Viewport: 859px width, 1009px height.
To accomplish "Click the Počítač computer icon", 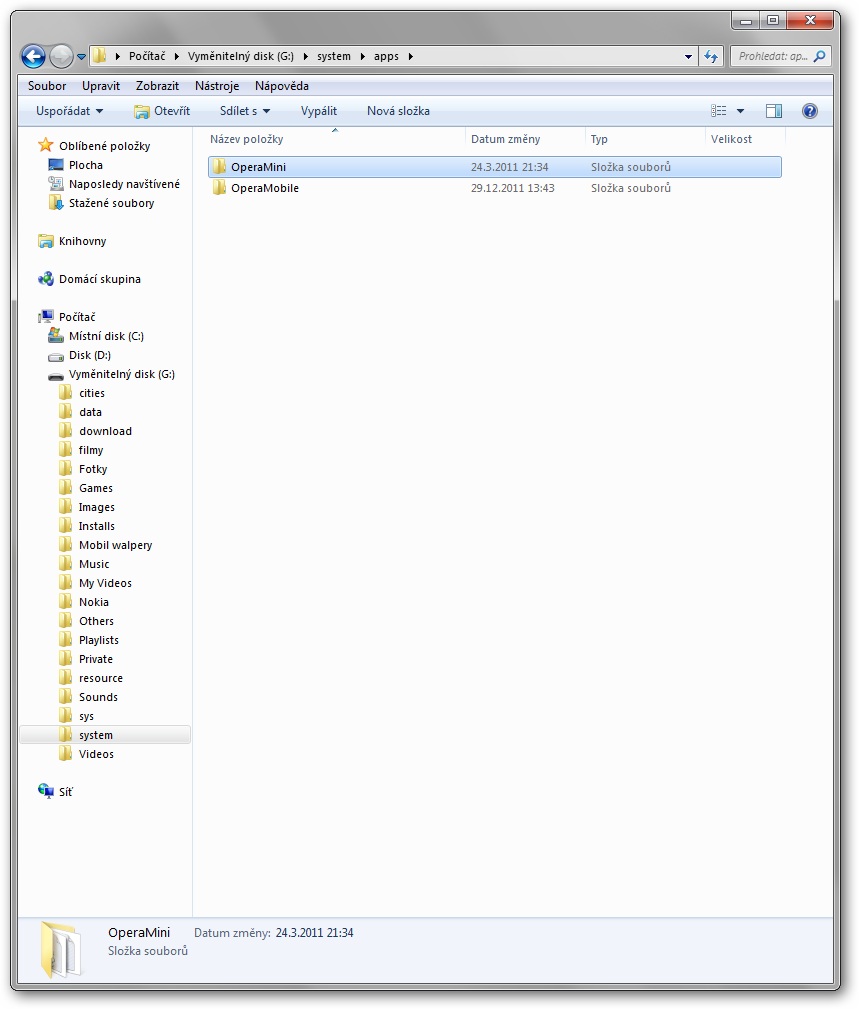I will point(46,317).
